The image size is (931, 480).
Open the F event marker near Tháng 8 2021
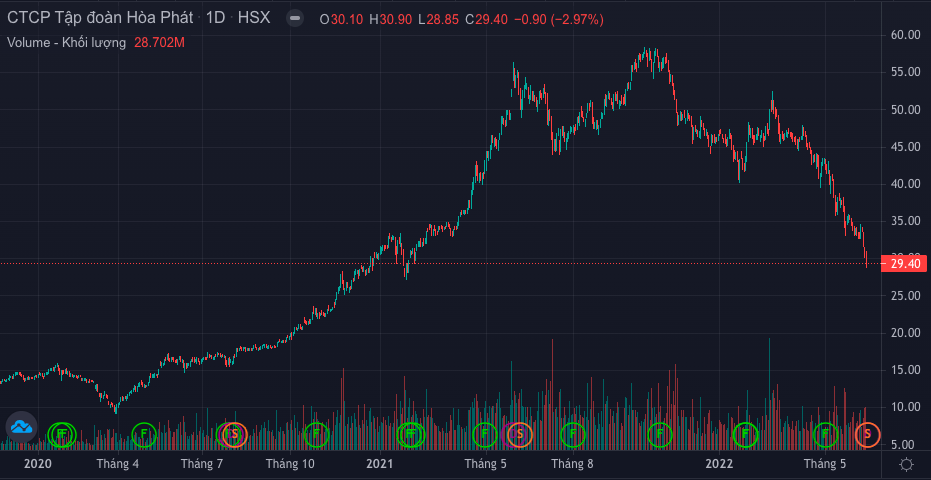click(573, 434)
